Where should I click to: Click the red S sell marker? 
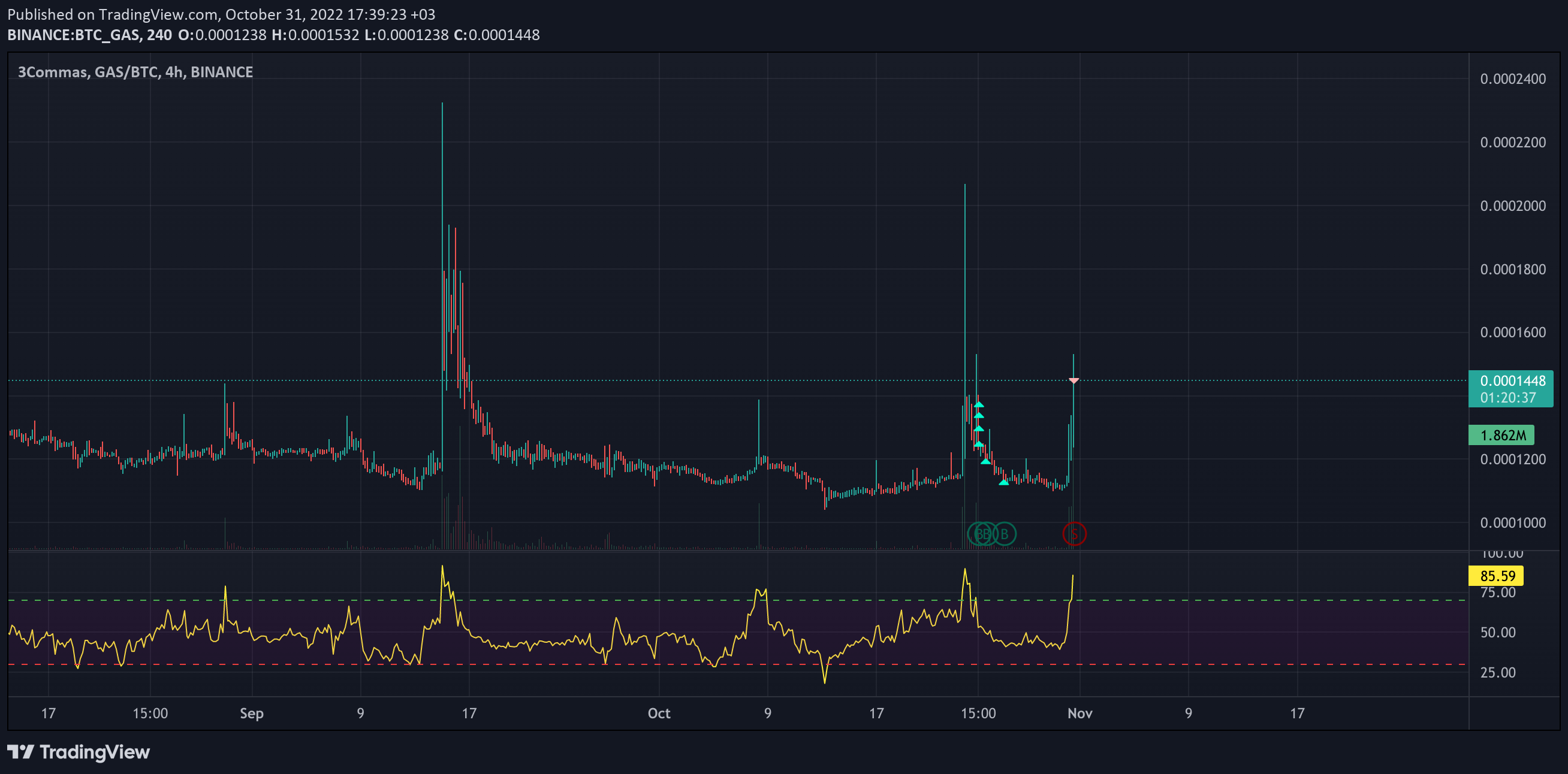(1074, 534)
